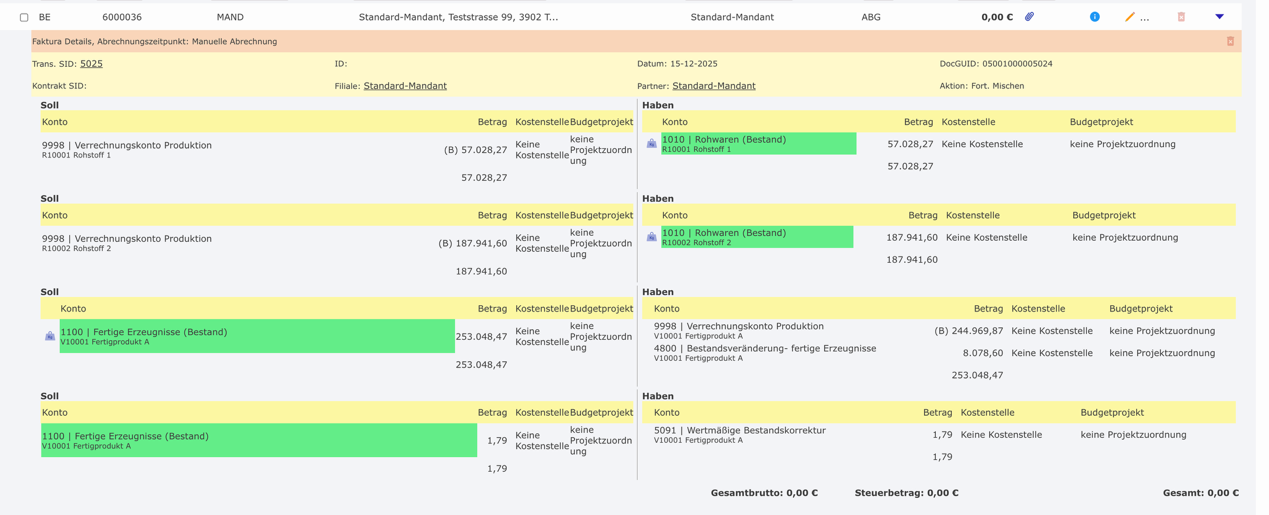Viewport: 1269px width, 515px height.
Task: Click the 5091 Wertmäßige Bestandskorrektur account
Action: point(739,431)
